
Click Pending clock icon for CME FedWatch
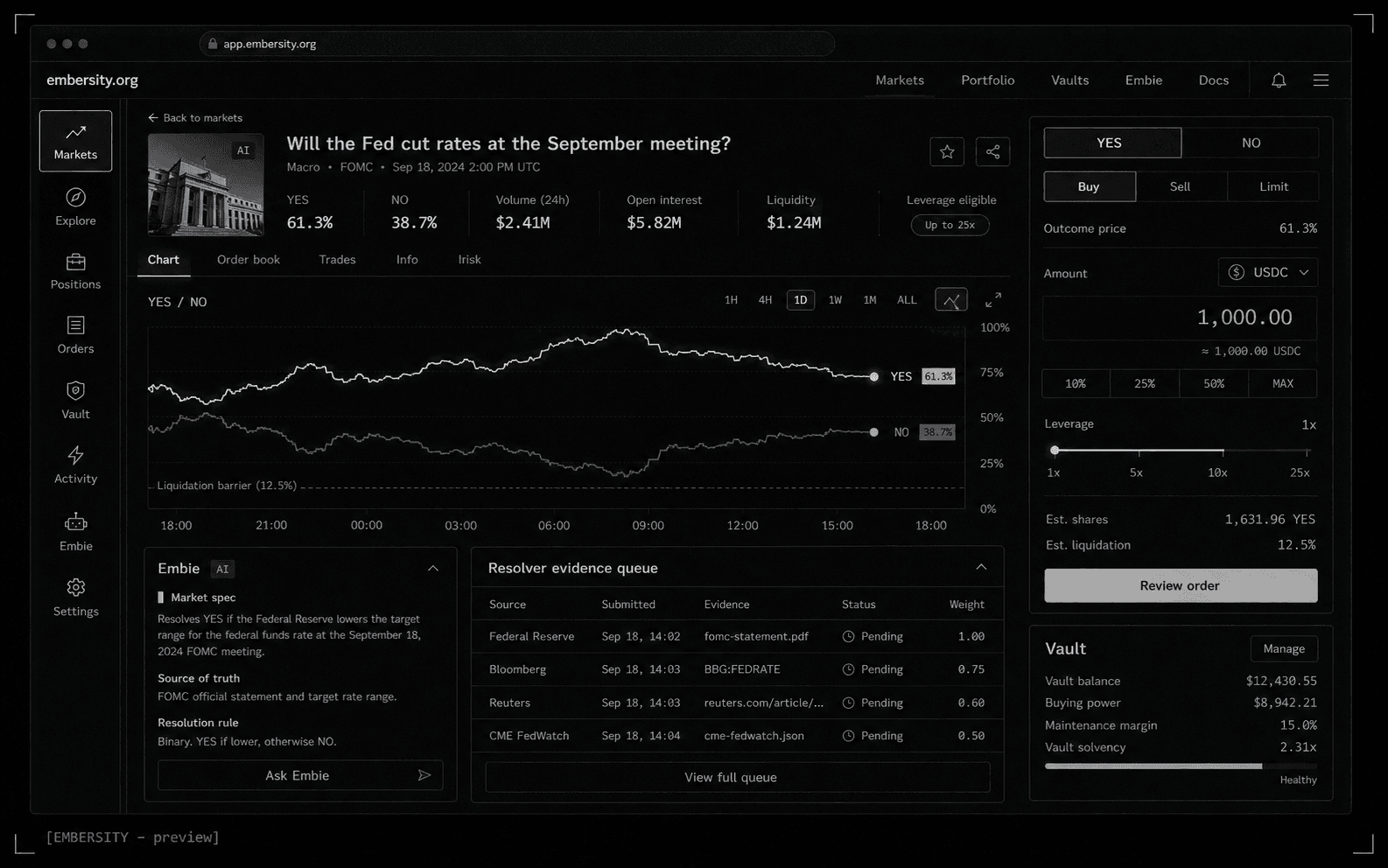848,736
